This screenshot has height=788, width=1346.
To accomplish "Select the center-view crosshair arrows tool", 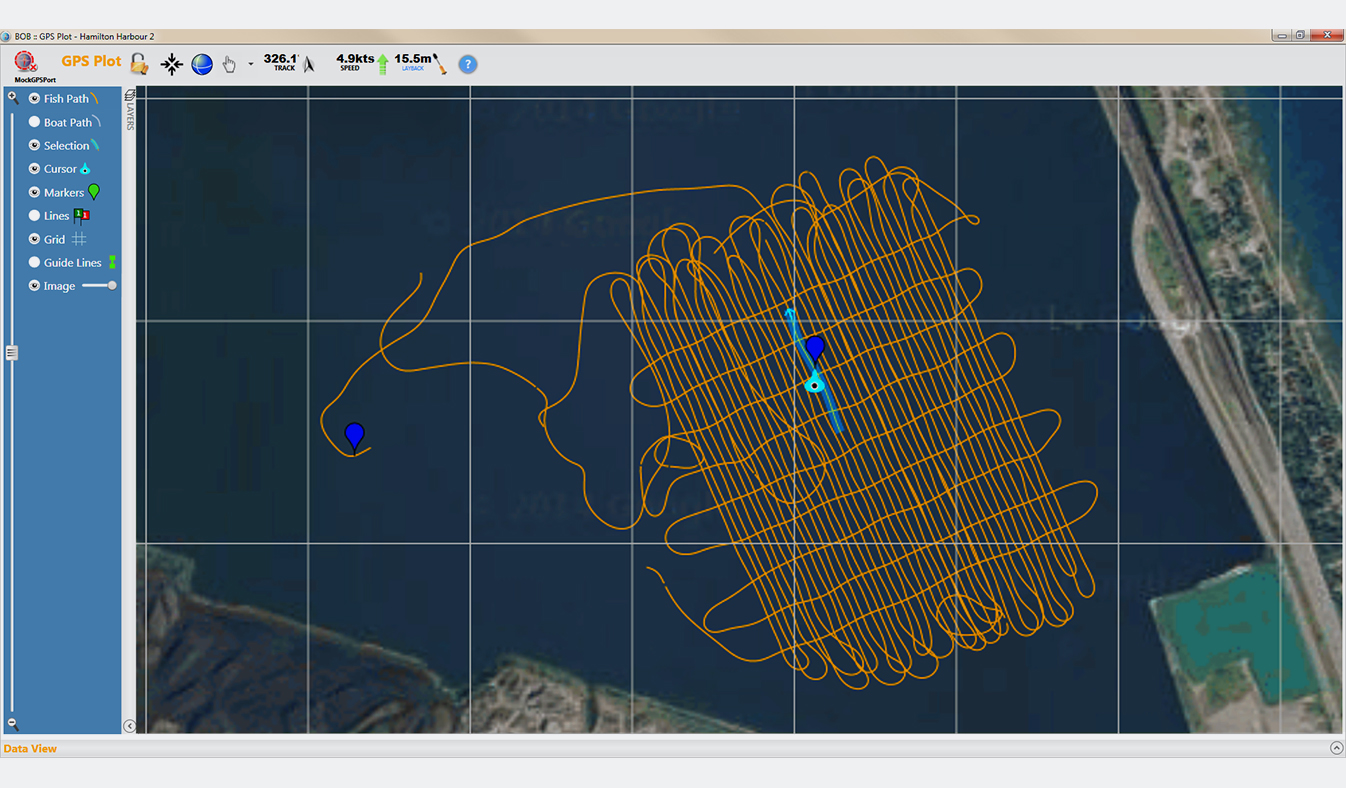I will tap(170, 63).
